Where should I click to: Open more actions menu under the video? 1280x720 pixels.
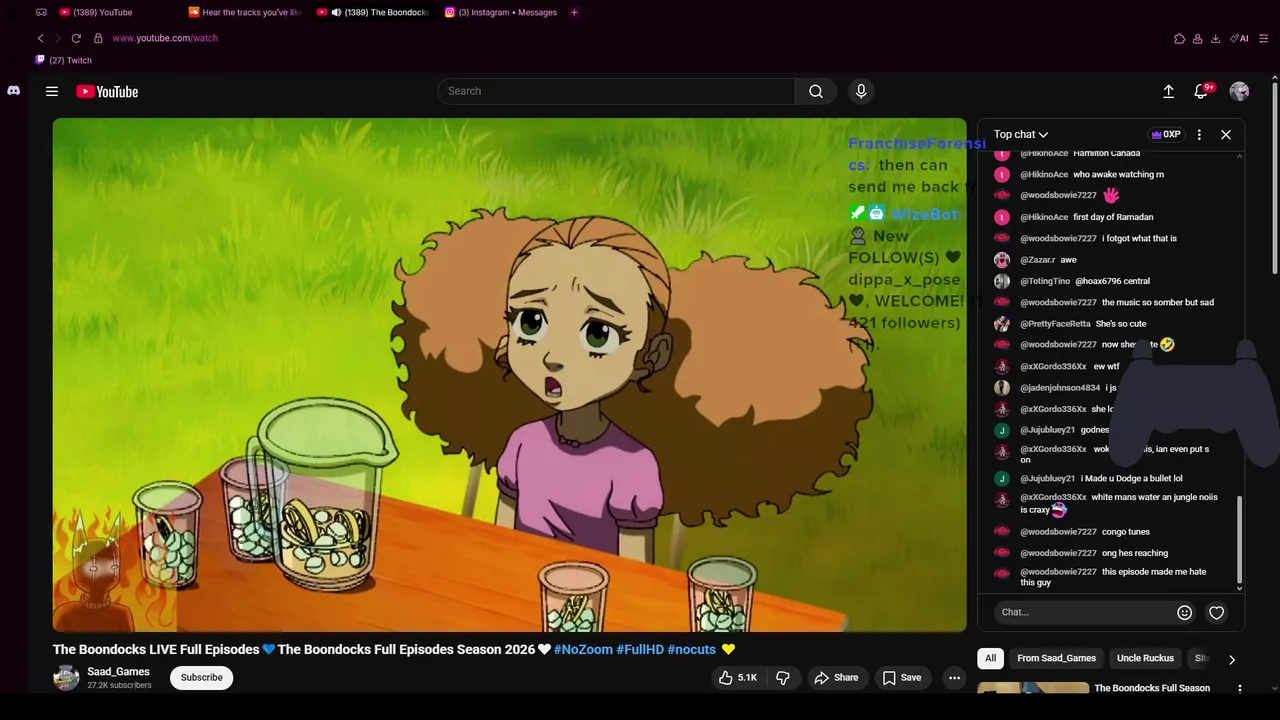[954, 677]
